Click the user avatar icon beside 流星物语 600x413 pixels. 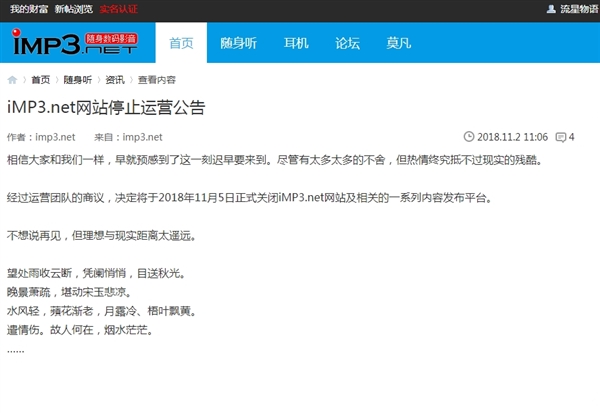[x=551, y=9]
